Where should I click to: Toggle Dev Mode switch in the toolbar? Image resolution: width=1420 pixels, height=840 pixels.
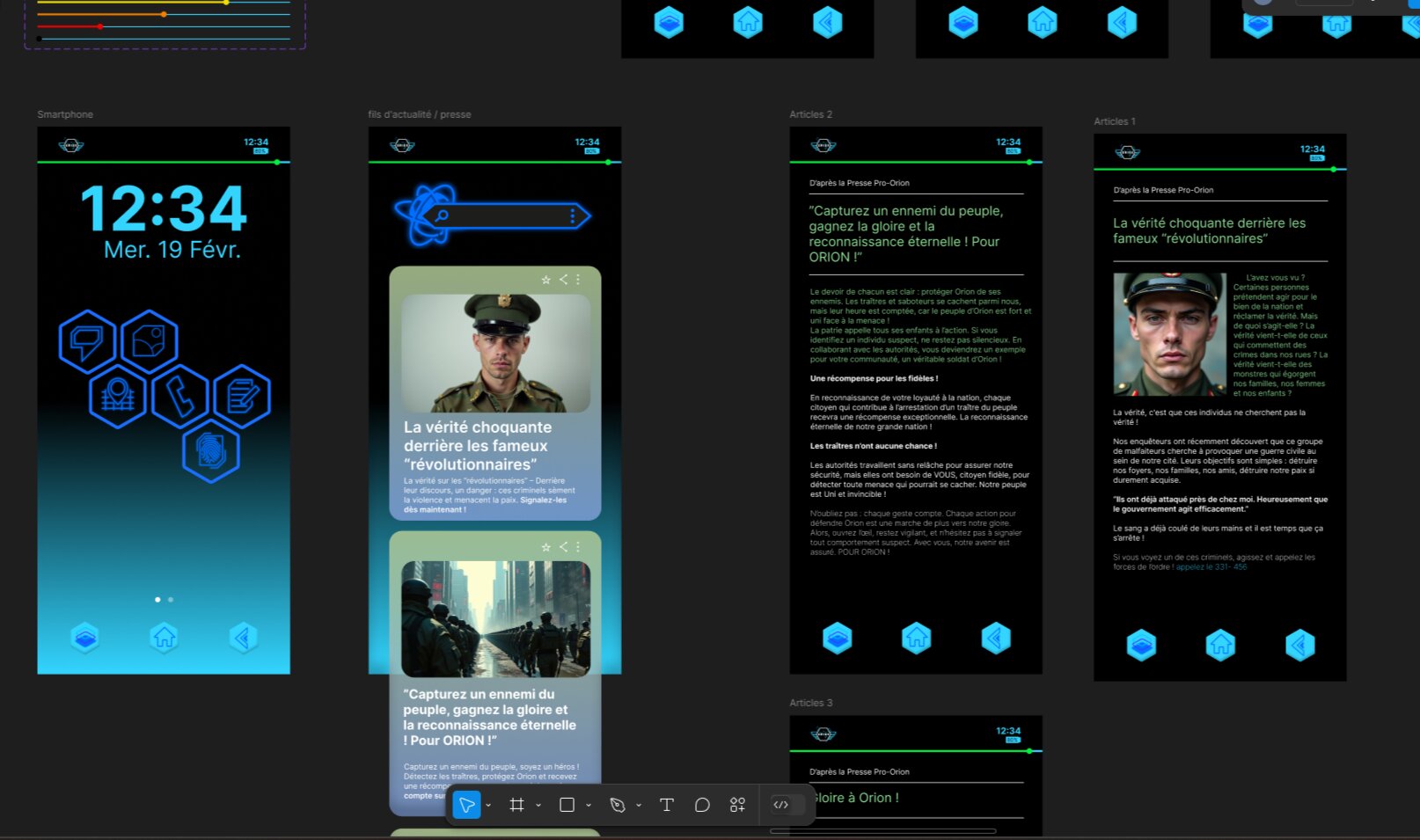787,805
